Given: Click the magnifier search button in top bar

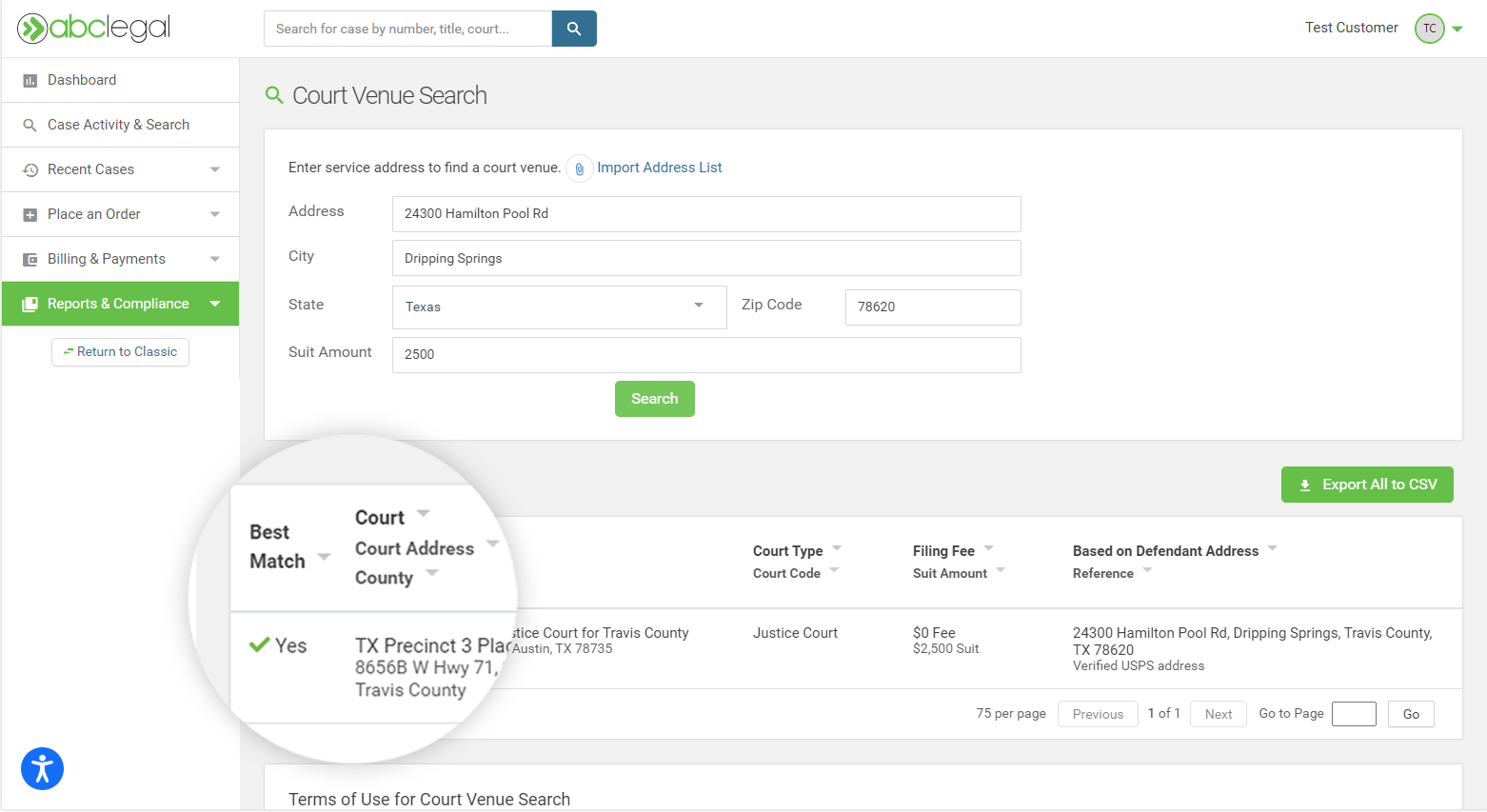Looking at the screenshot, I should pos(574,29).
